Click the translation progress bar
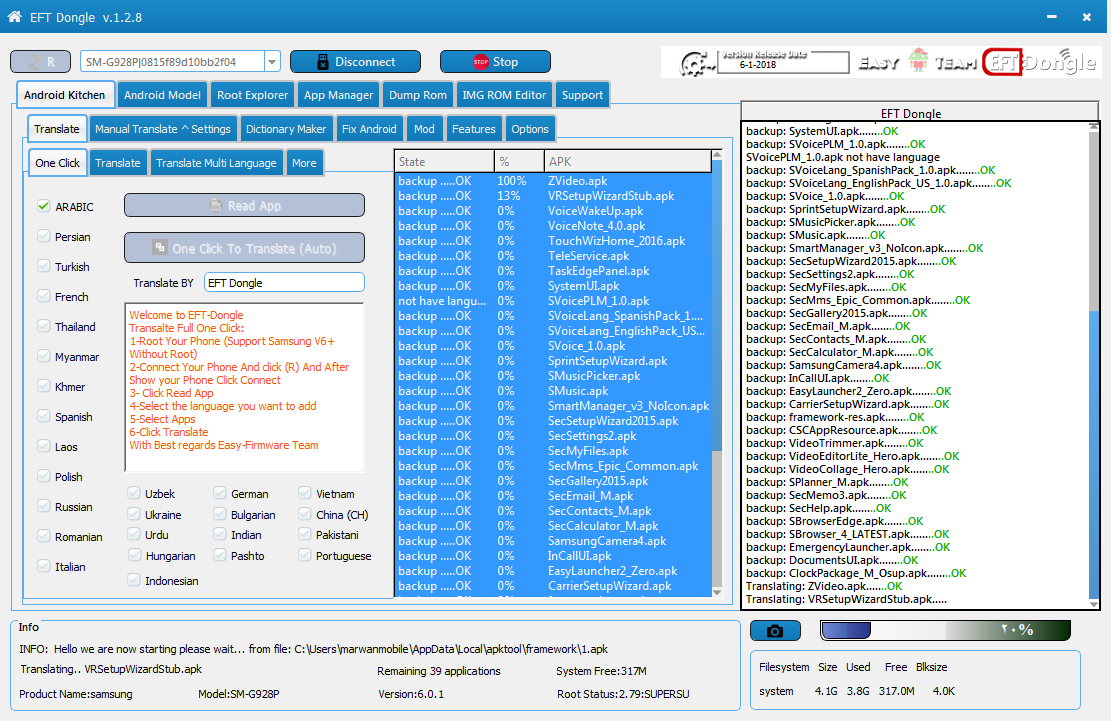This screenshot has height=721, width=1111. tap(945, 630)
